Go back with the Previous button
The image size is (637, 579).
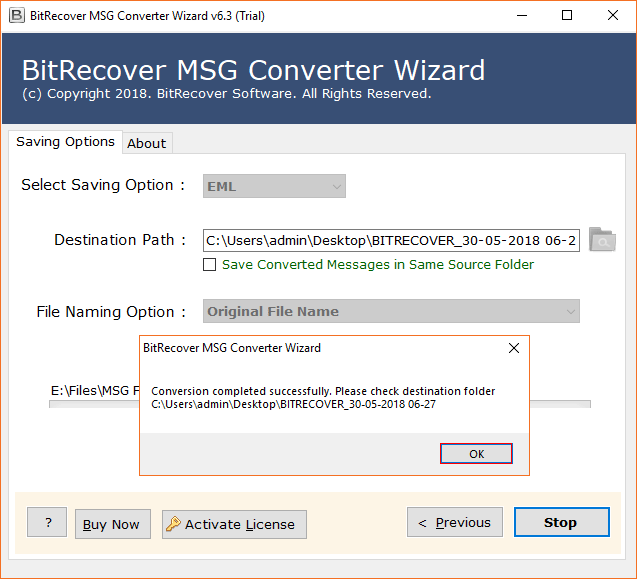tap(455, 522)
